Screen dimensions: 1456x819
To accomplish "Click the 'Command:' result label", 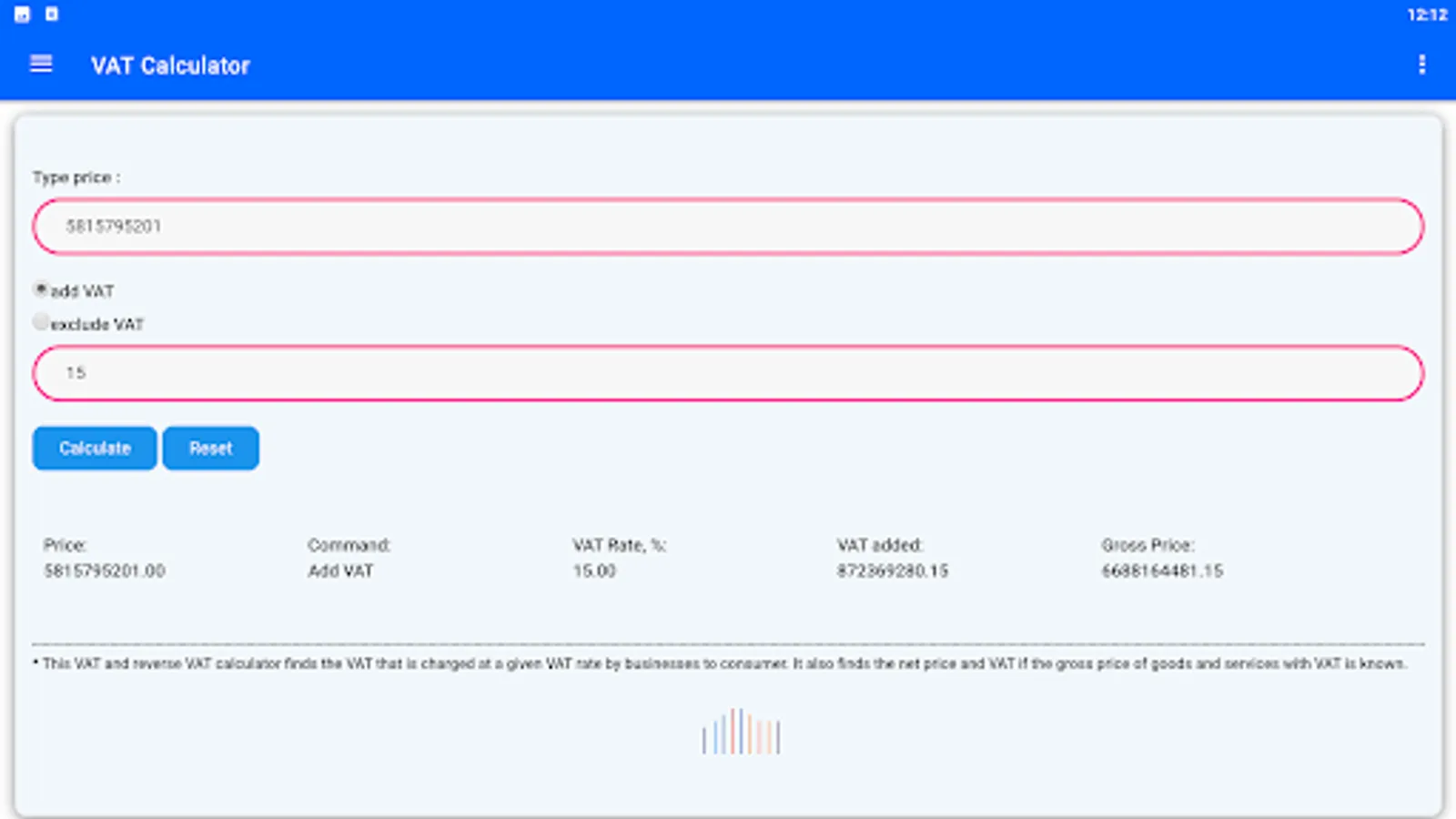I will tap(349, 545).
